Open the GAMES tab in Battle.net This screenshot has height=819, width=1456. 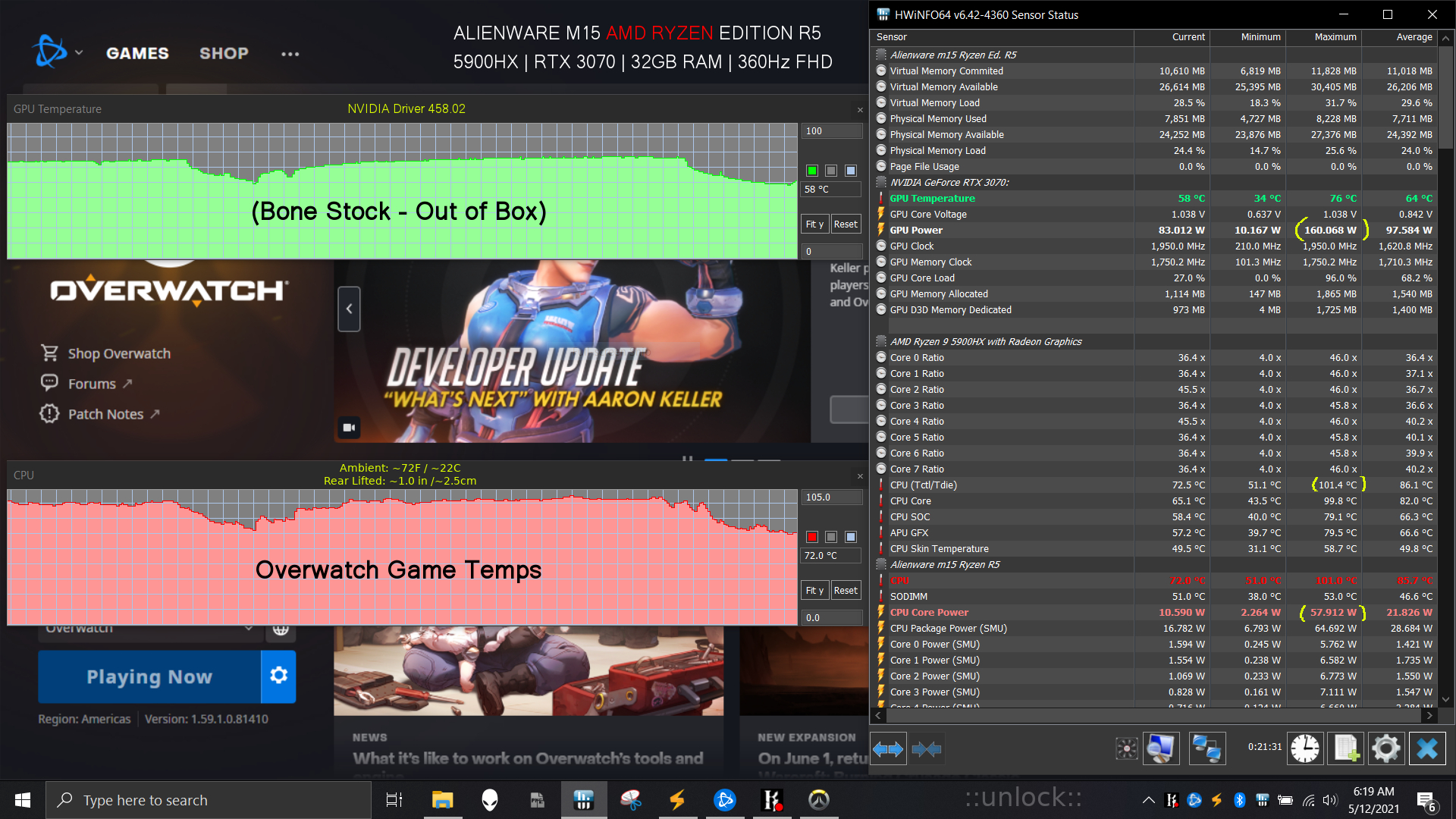coord(137,53)
